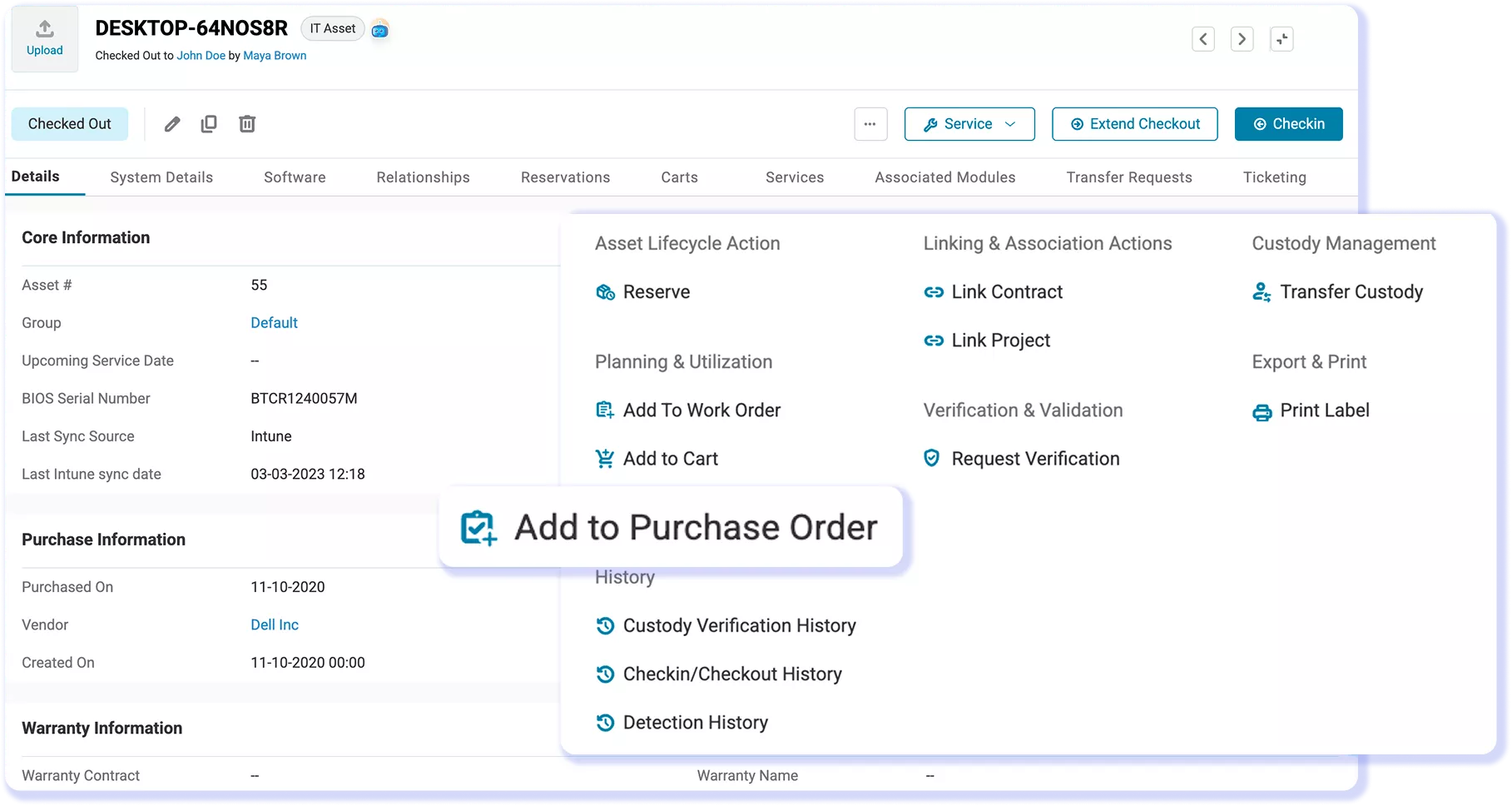This screenshot has width=1512, height=806.
Task: Open the Reservations tab
Action: (566, 177)
